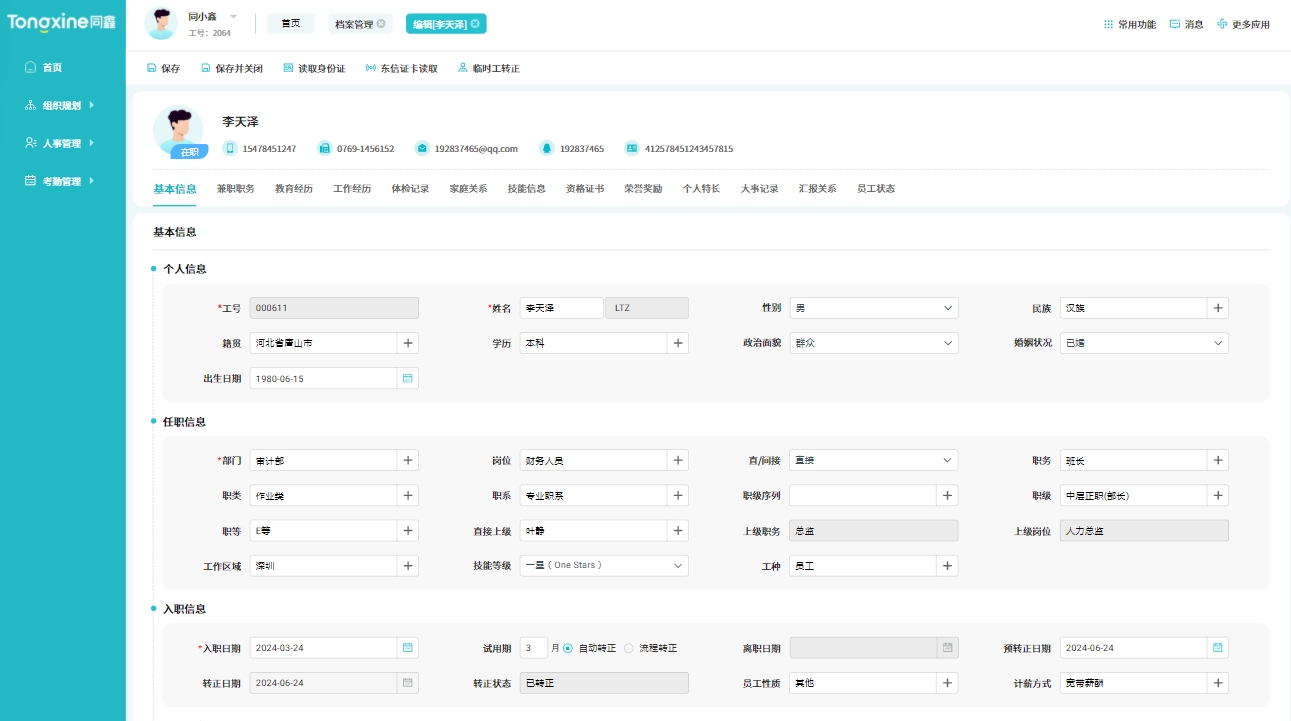The height and width of the screenshot is (721, 1291).
Task: Click the 试用期 months input field
Action: tap(534, 648)
